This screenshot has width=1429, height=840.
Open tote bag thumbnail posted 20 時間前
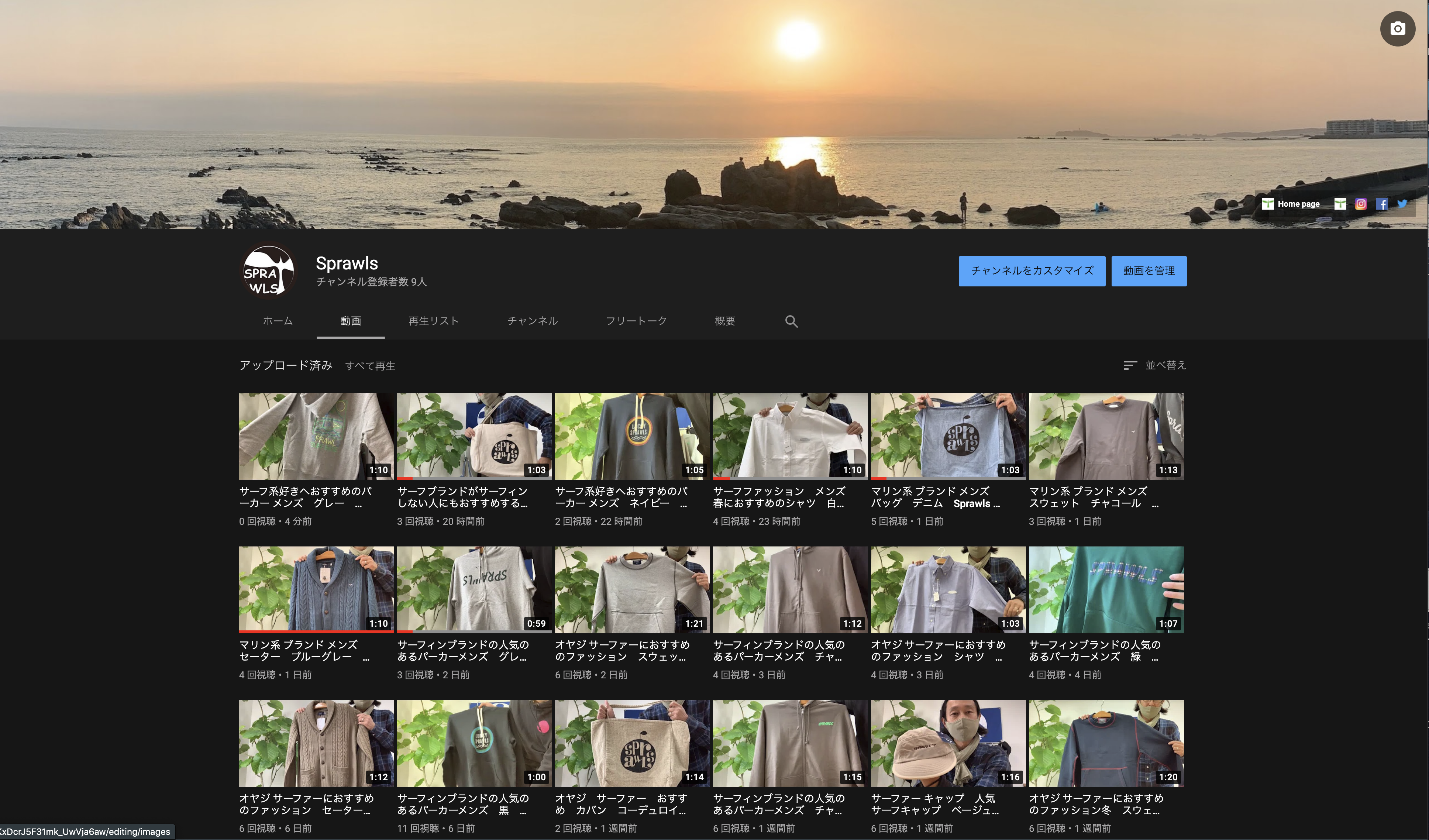point(474,436)
